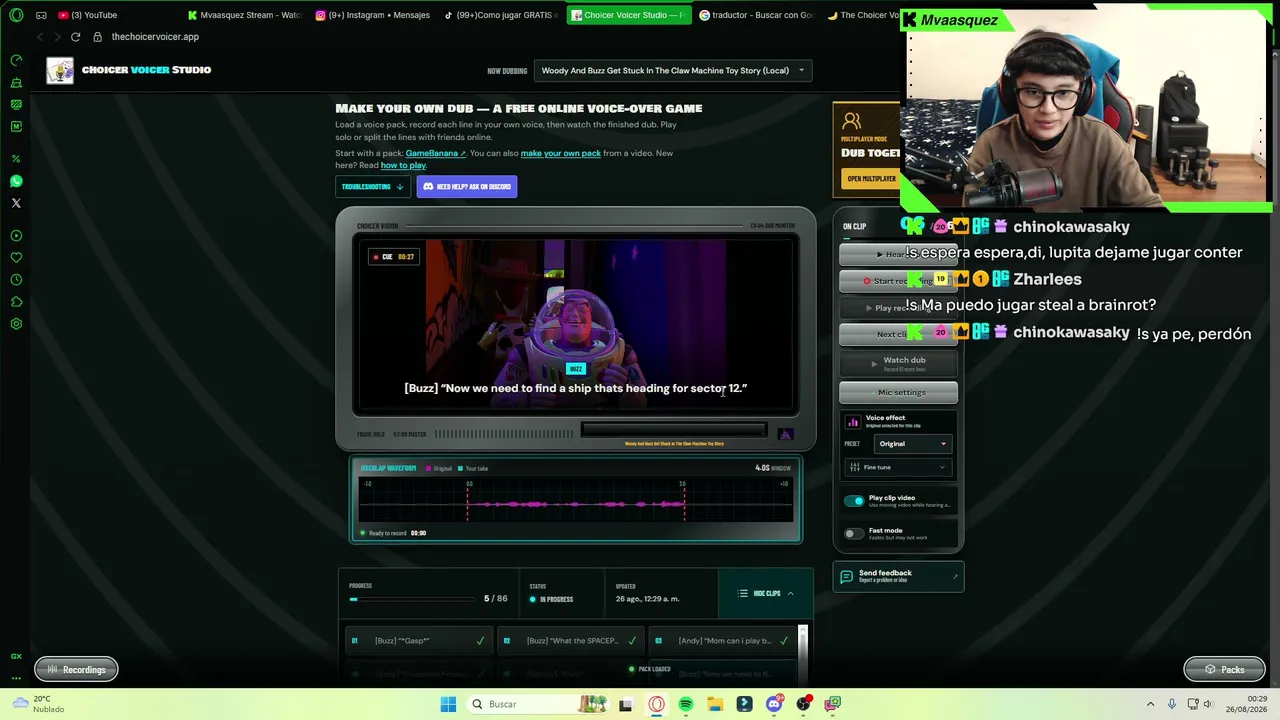
Task: Select clip 02 Buzz What the SPACEP
Action: coord(570,641)
